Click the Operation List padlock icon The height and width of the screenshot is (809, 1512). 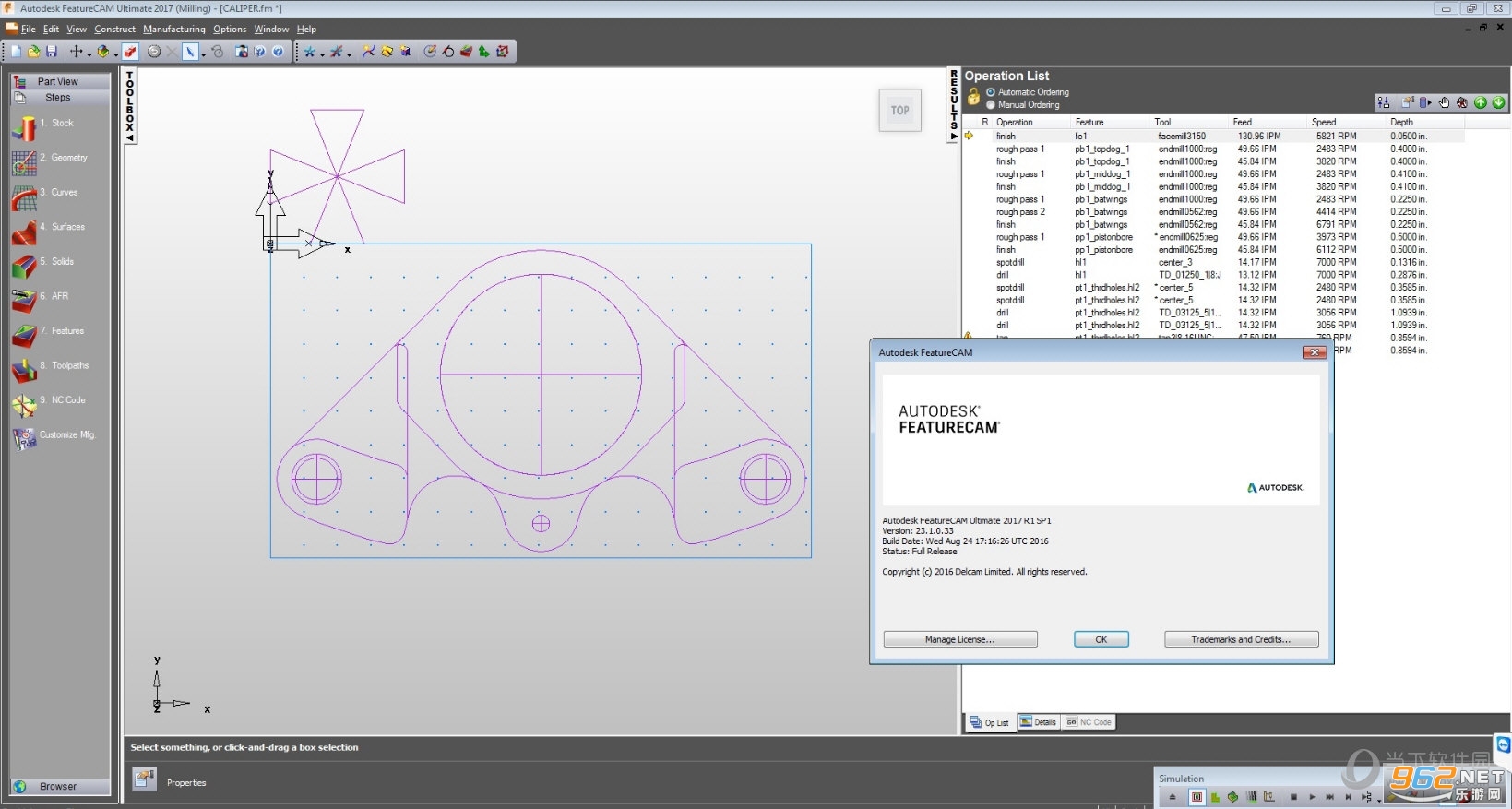coord(973,97)
